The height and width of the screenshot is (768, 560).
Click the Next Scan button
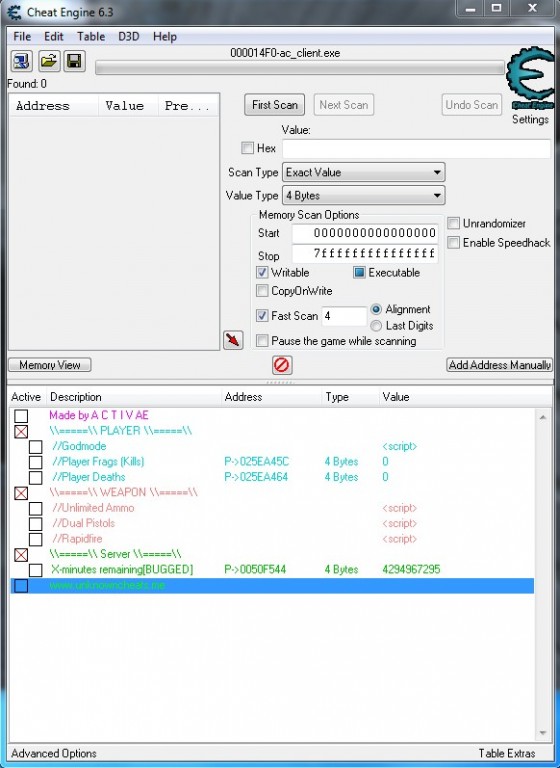[343, 105]
